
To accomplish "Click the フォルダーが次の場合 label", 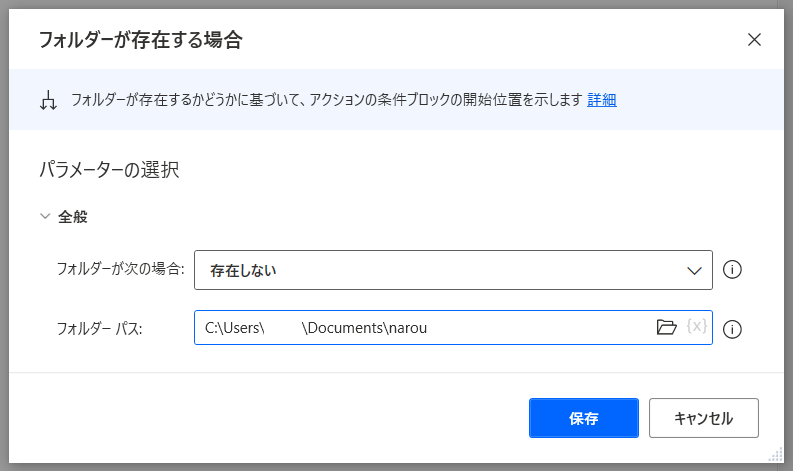I will tap(120, 269).
